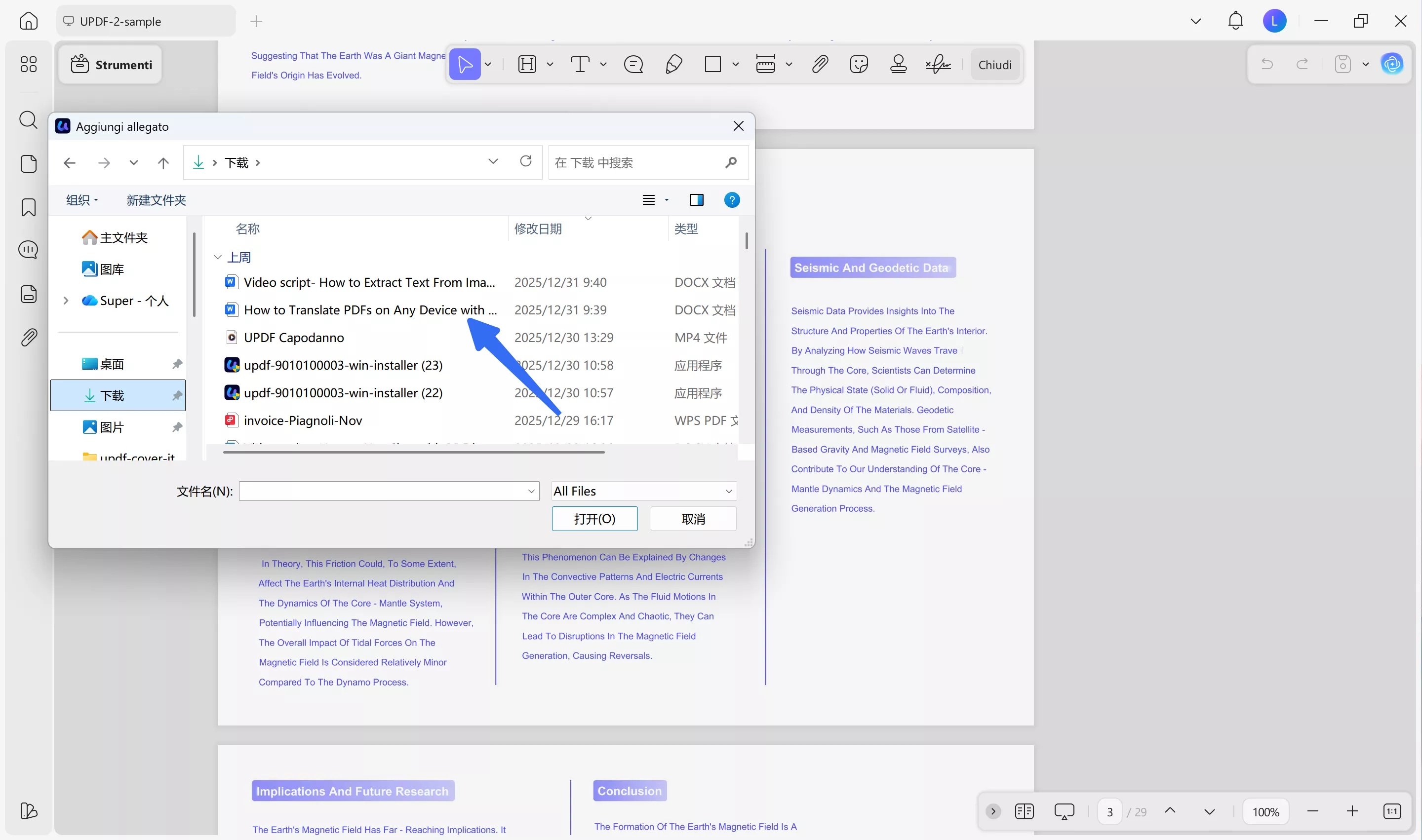This screenshot has width=1422, height=840.
Task: Open the 组织 menu in the dialog
Action: (x=80, y=199)
